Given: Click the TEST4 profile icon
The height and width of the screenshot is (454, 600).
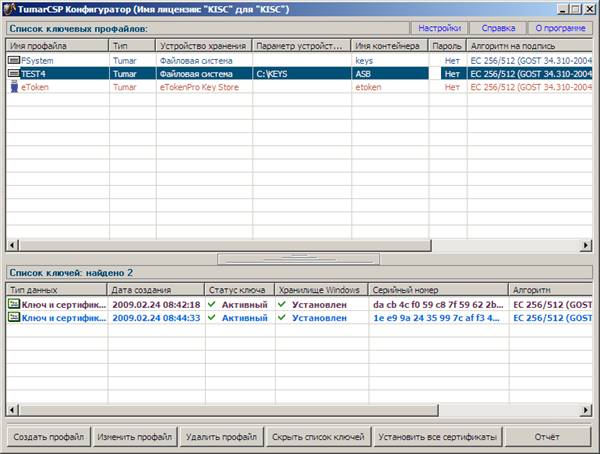Looking at the screenshot, I should (x=14, y=73).
